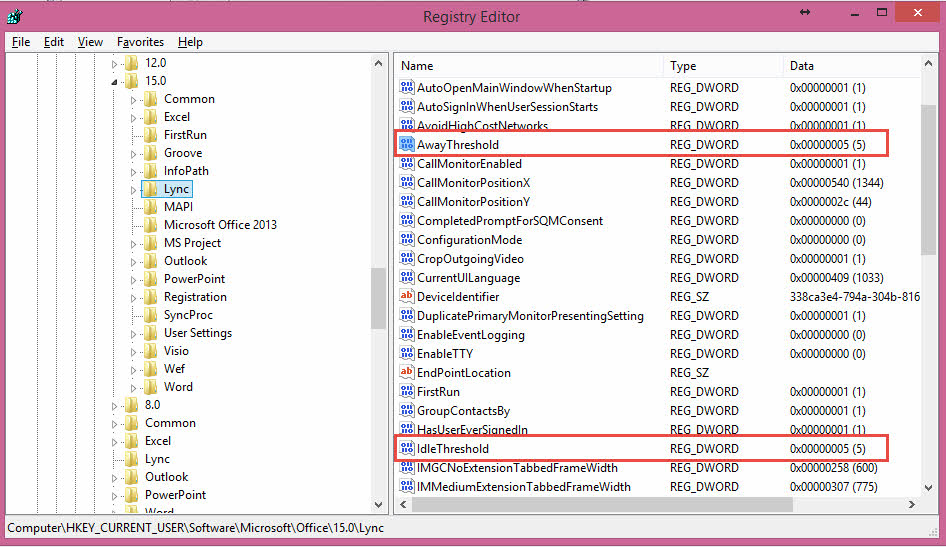Expand the PowerPoint key under 15.0
The image size is (946, 547).
pos(133,280)
